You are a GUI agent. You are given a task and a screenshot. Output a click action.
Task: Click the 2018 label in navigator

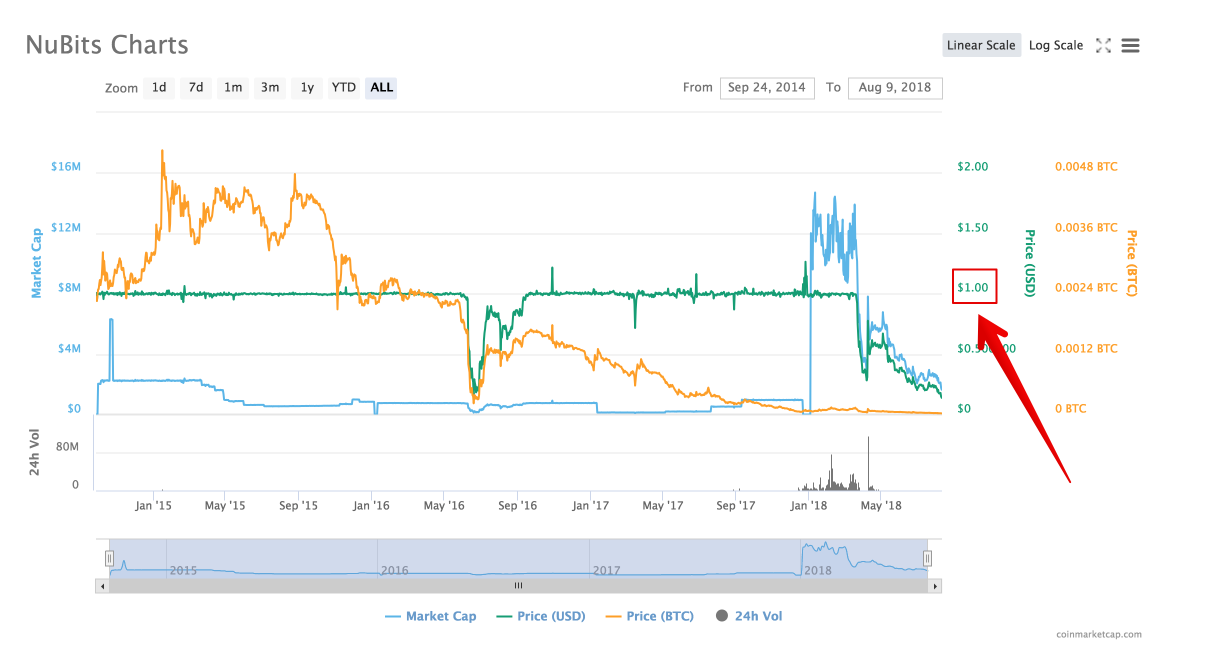point(818,571)
